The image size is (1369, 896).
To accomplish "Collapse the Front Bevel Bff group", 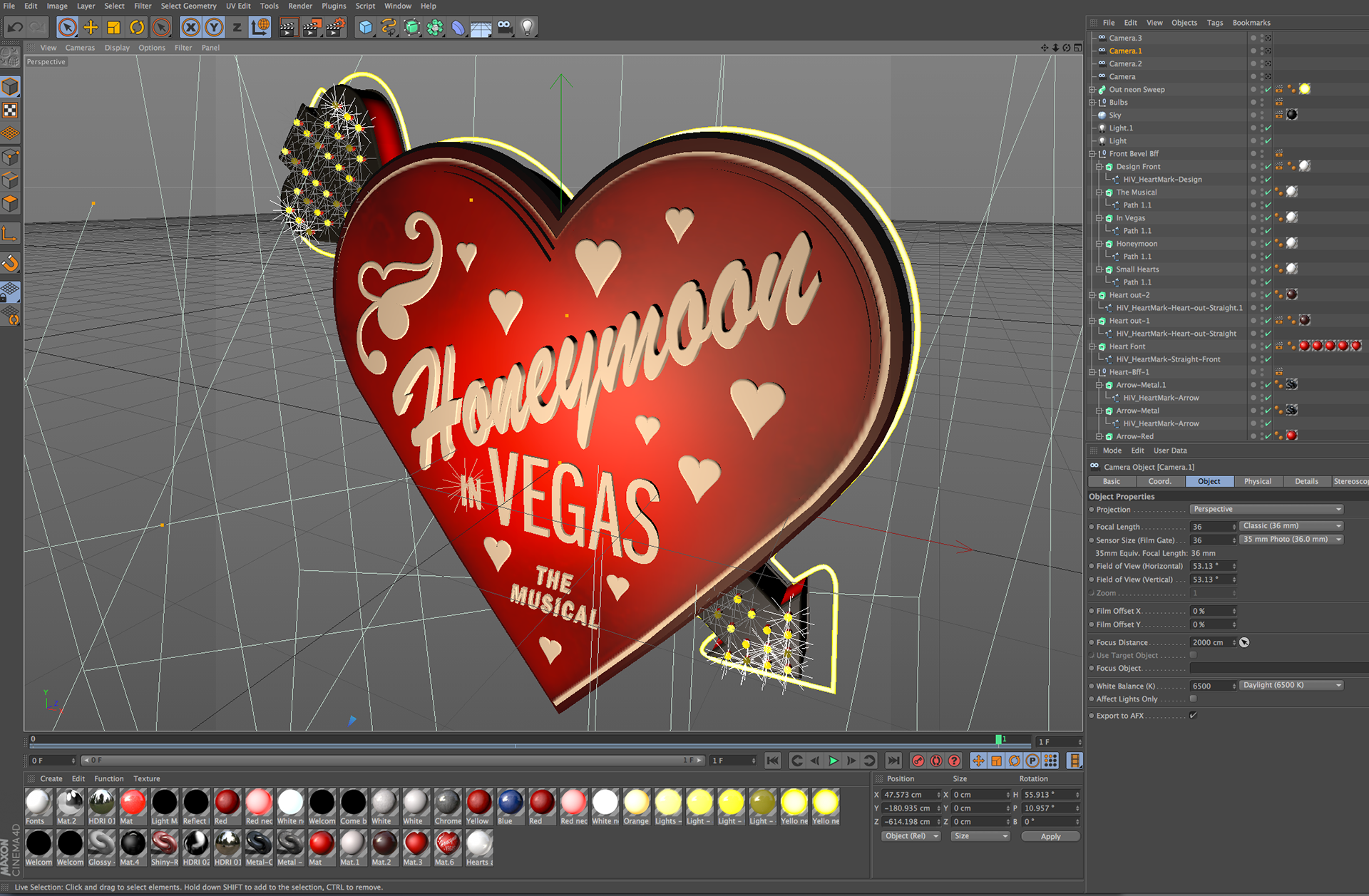I will tap(1092, 154).
